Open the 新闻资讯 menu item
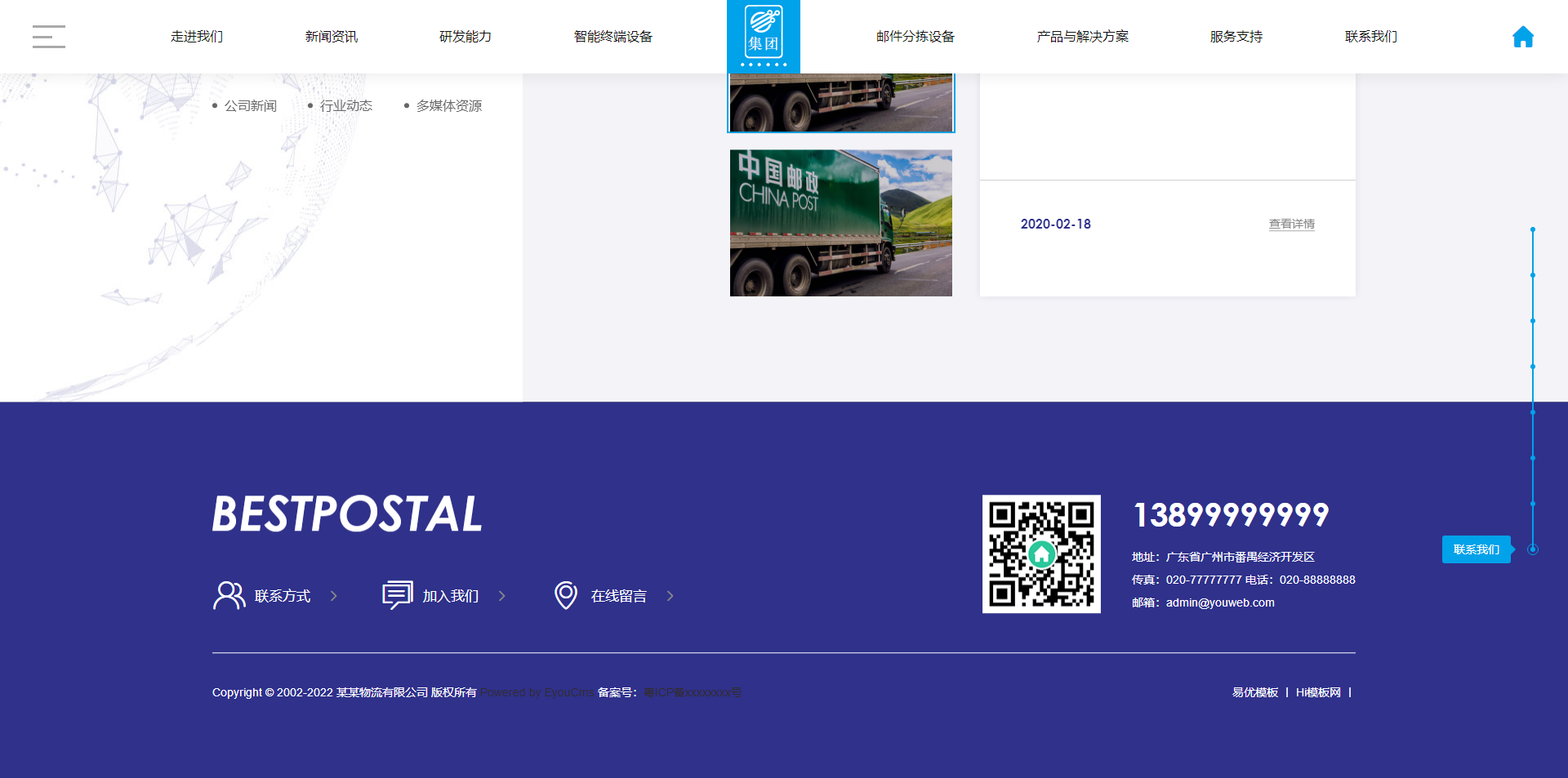This screenshot has width=1568, height=778. coord(332,37)
